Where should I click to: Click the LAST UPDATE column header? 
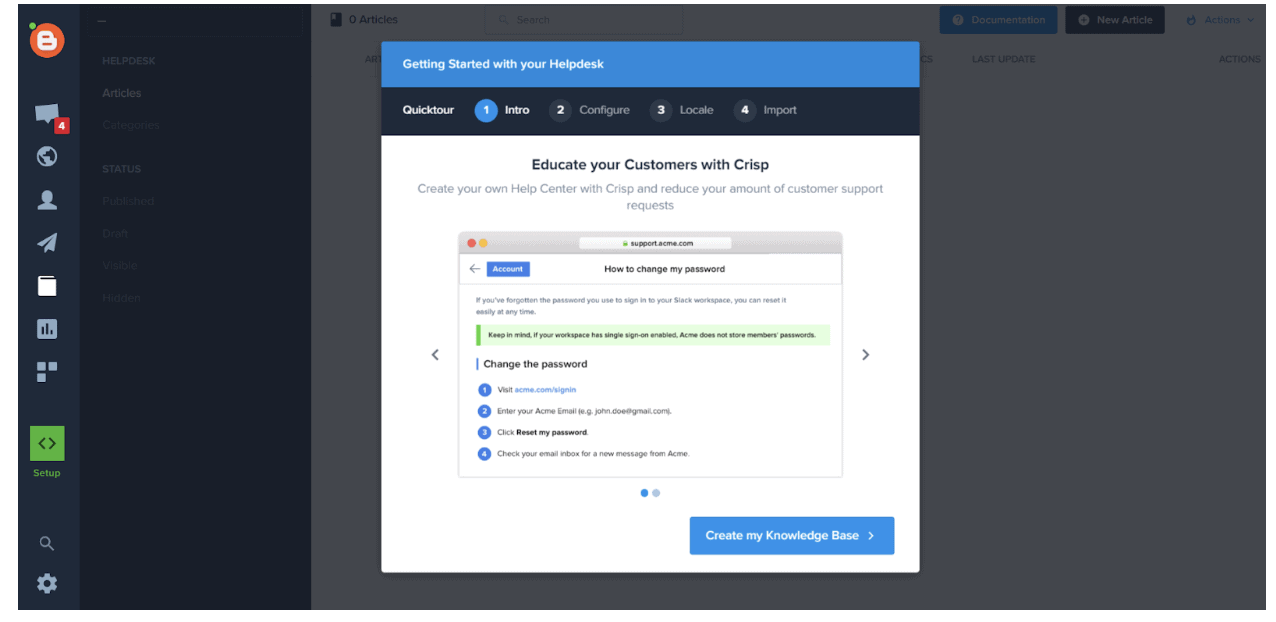[1004, 59]
